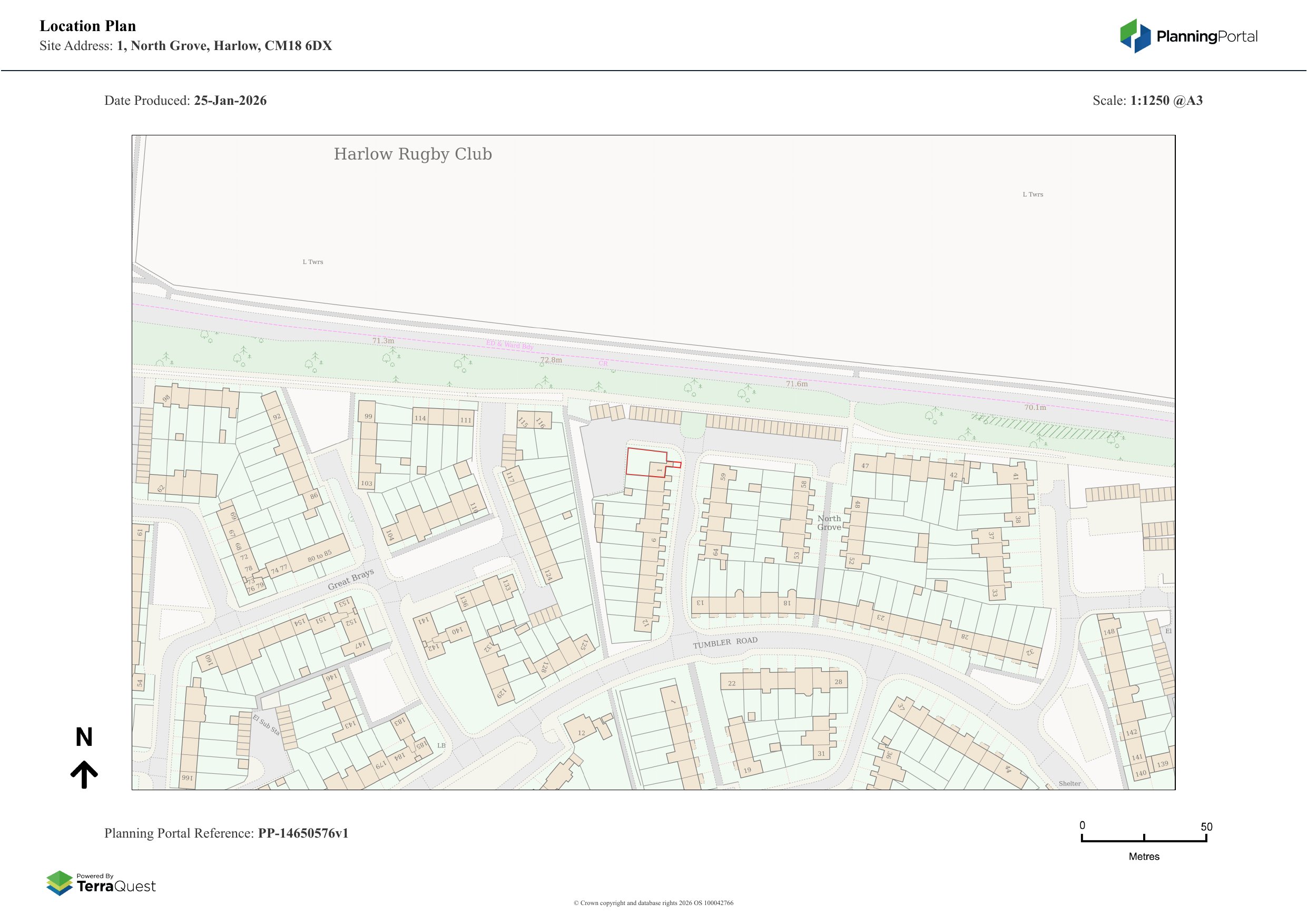Image resolution: width=1307 pixels, height=924 pixels.
Task: Click the TUMBLER ROAD street label
Action: pyautogui.click(x=725, y=643)
